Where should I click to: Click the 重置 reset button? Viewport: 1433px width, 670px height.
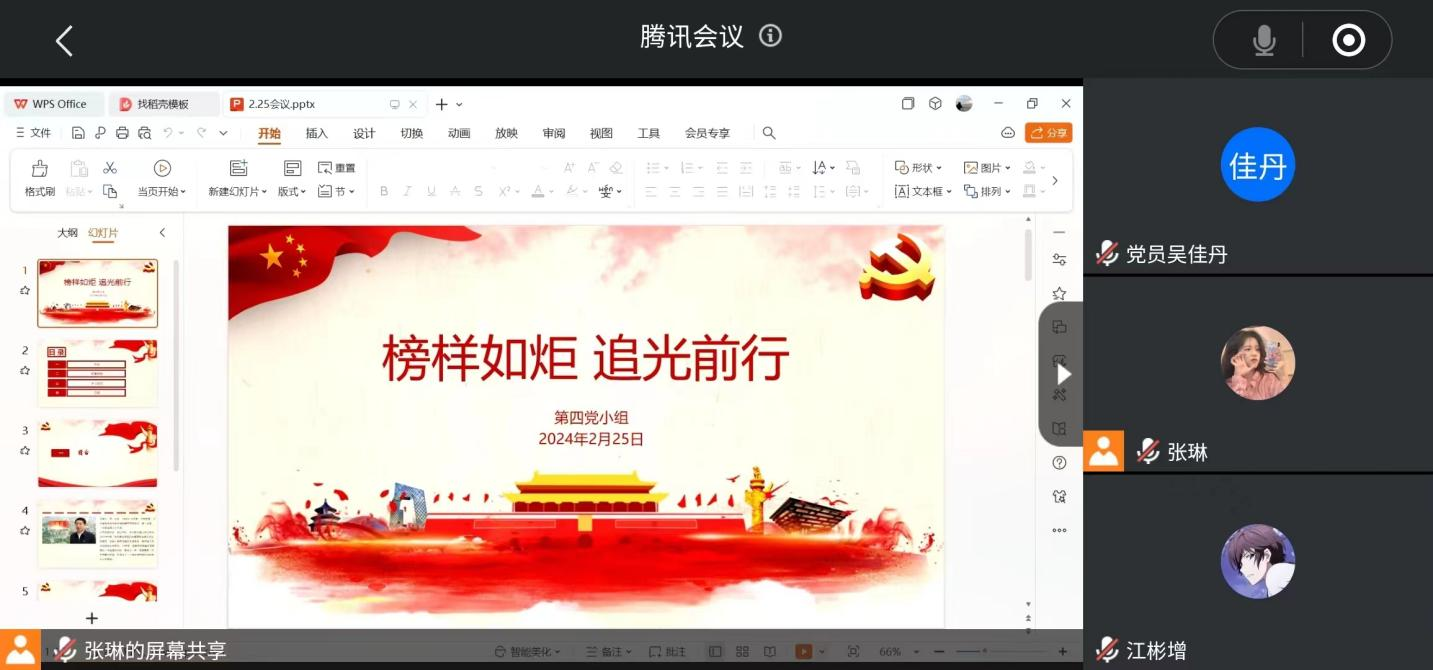coord(337,168)
